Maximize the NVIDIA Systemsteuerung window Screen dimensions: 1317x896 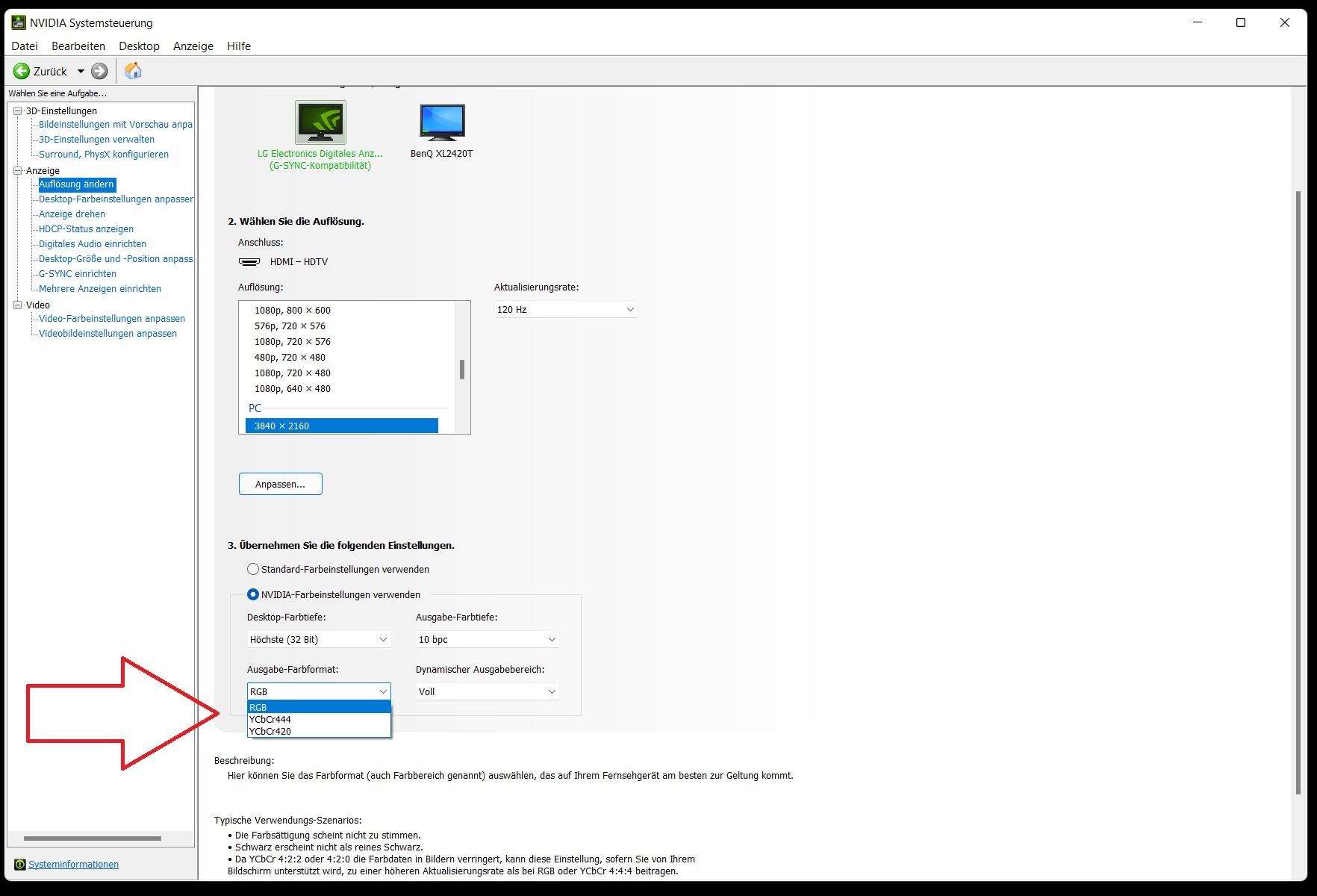point(1241,22)
